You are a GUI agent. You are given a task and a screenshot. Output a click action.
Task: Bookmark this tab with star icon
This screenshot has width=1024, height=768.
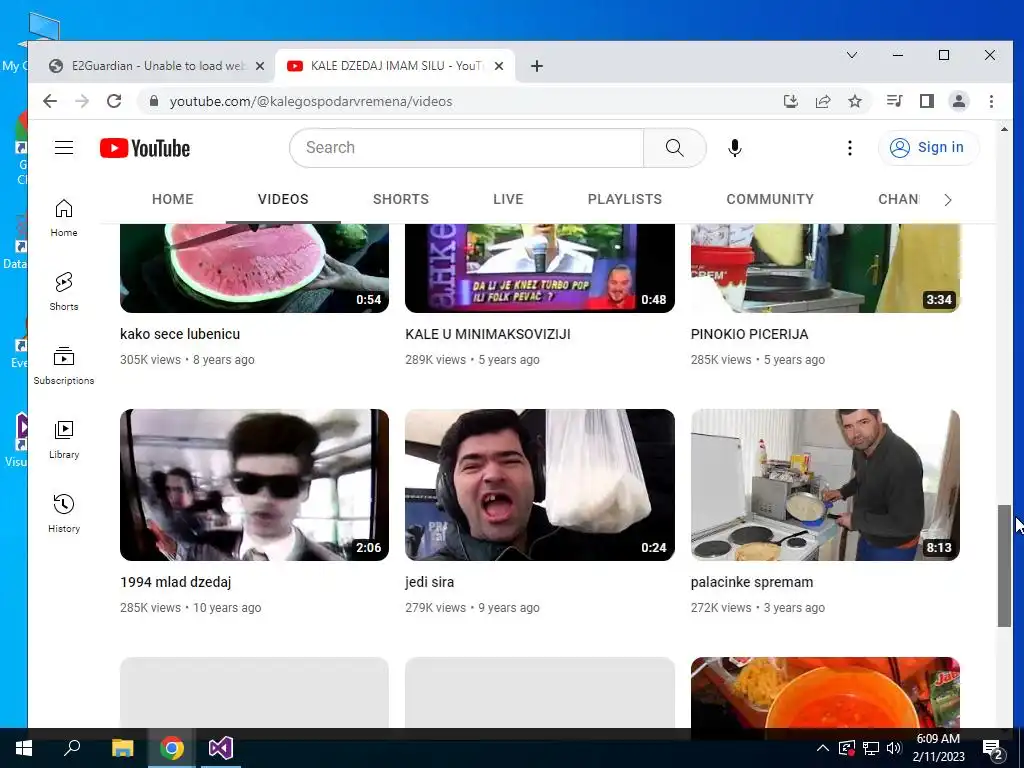pos(855,101)
